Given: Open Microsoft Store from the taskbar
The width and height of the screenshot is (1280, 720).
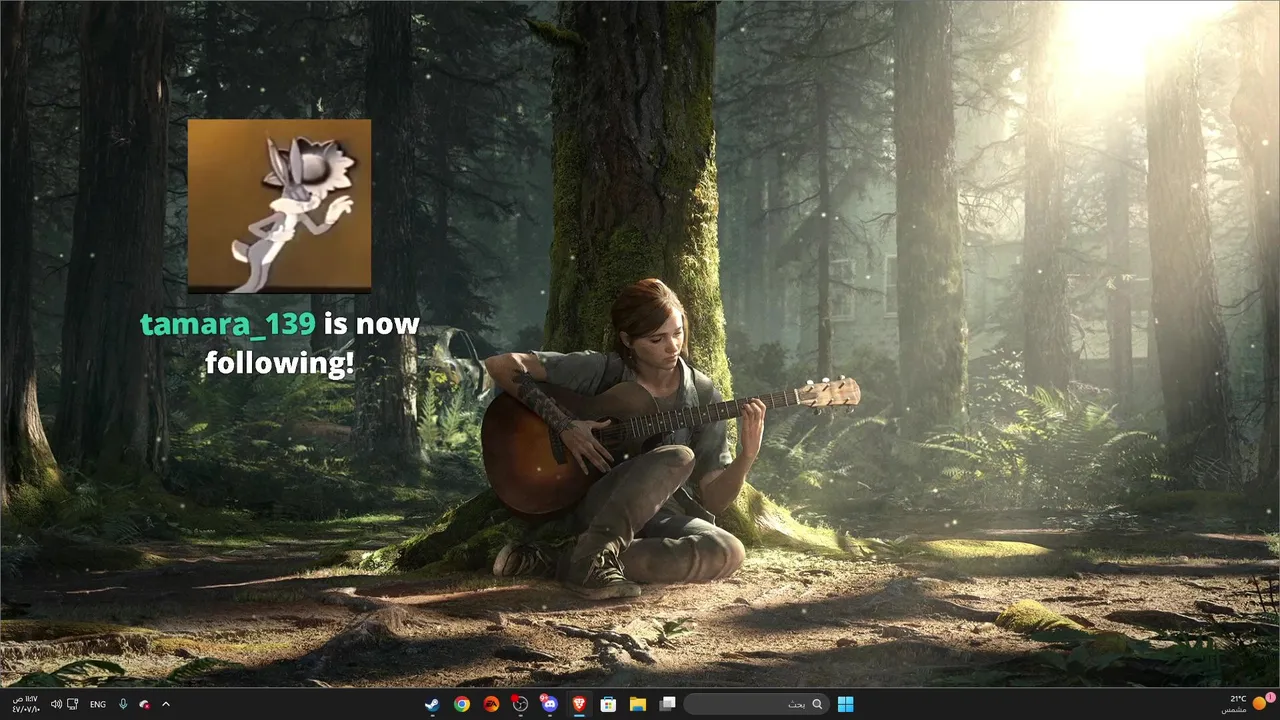Looking at the screenshot, I should tap(607, 704).
